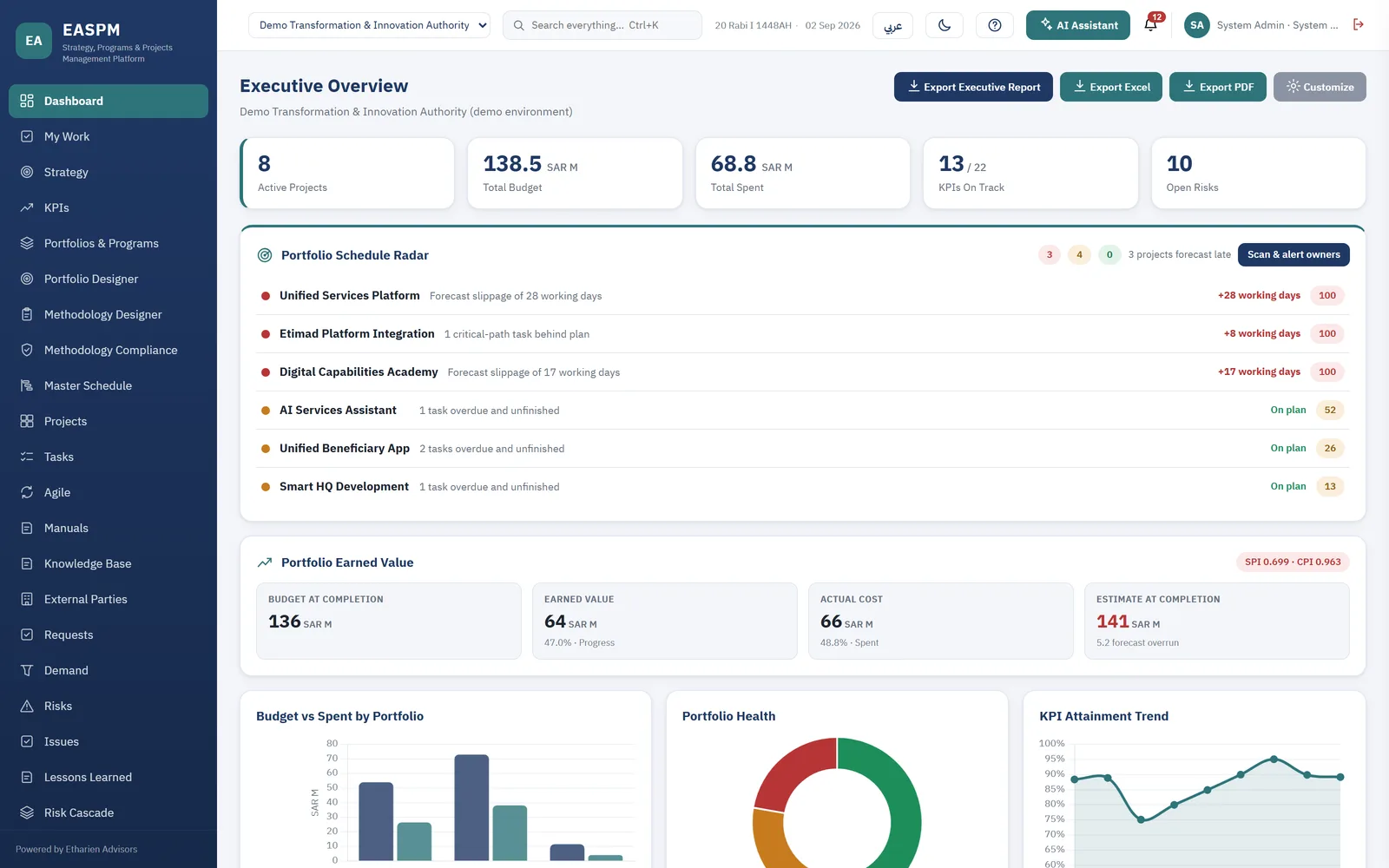Select Unified Beneficiary App row

click(x=803, y=449)
